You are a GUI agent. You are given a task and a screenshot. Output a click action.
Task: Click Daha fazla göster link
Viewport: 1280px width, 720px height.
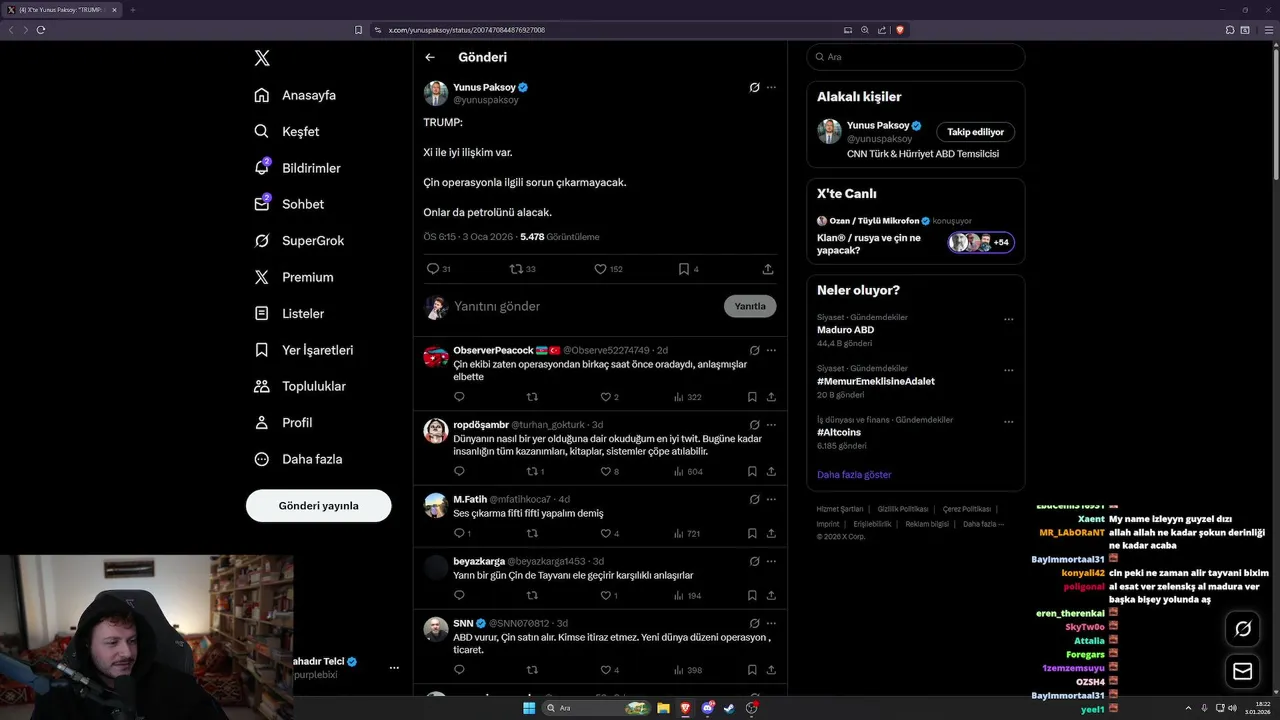click(854, 475)
